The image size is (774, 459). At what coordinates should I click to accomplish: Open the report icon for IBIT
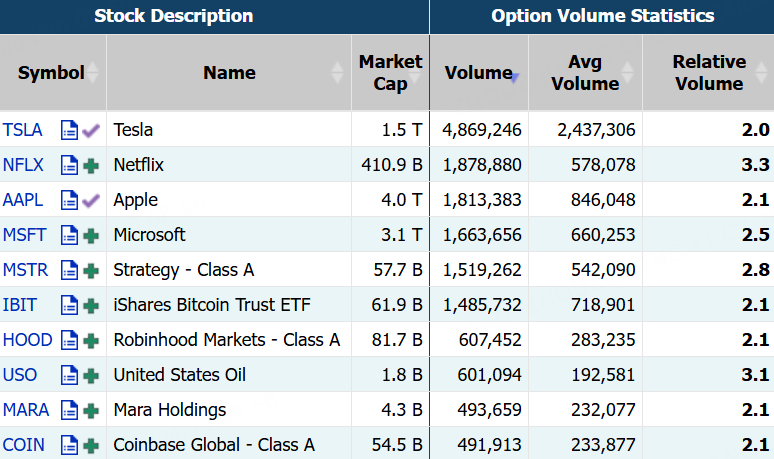pyautogui.click(x=69, y=306)
